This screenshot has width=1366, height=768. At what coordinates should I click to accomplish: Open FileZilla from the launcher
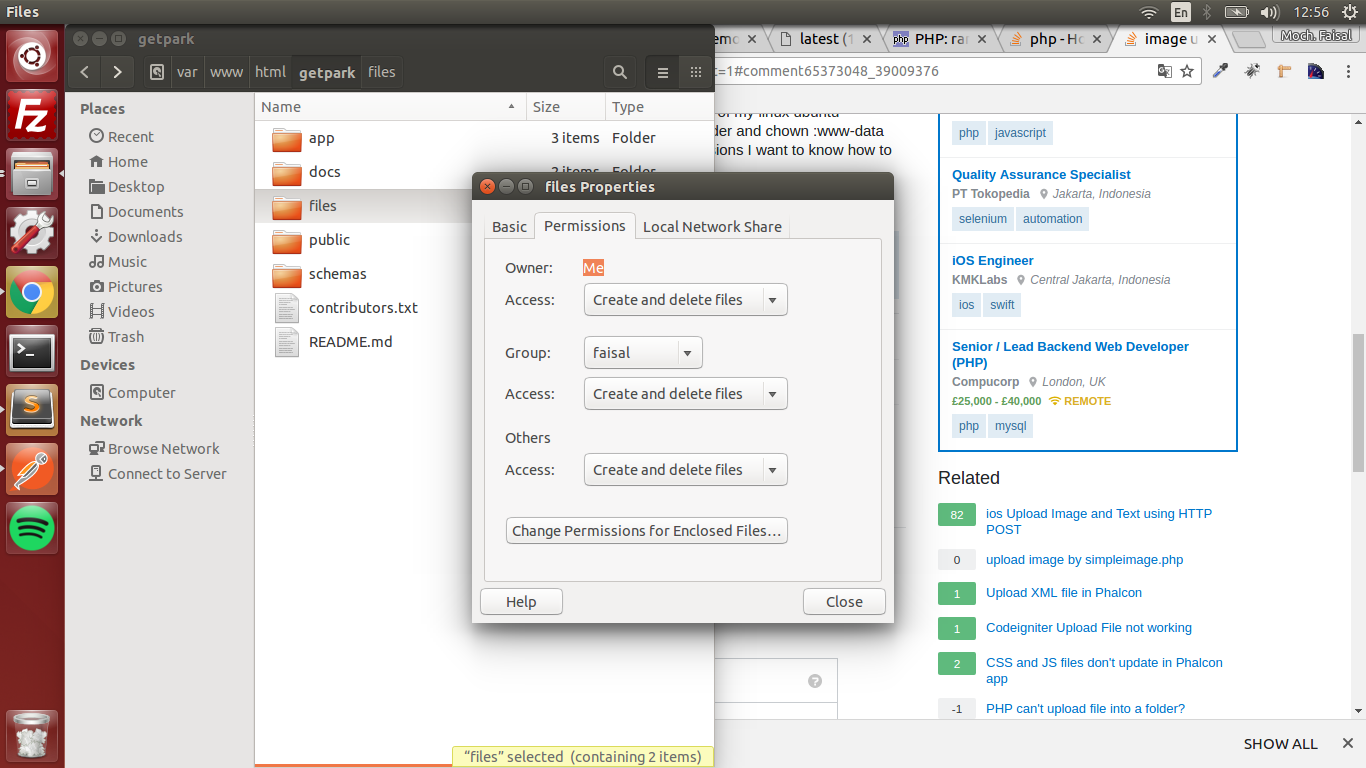tap(32, 116)
